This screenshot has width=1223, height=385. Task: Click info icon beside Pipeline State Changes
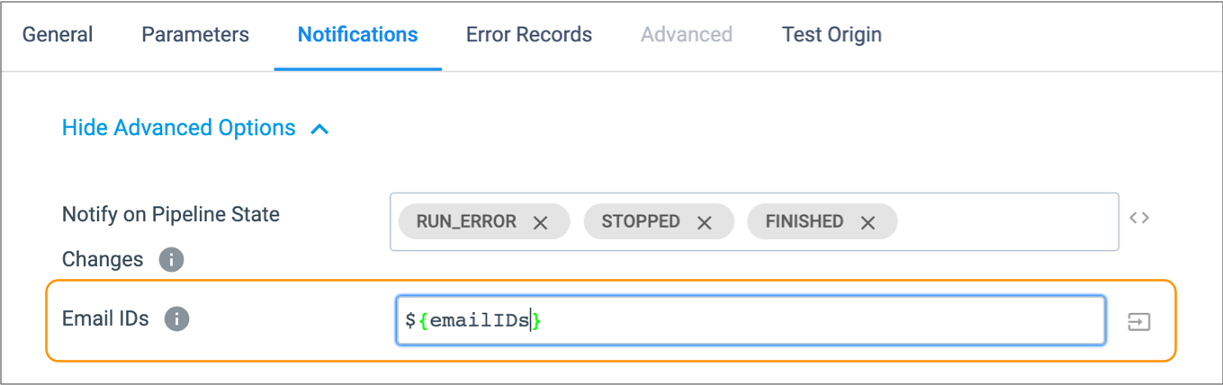pyautogui.click(x=171, y=260)
